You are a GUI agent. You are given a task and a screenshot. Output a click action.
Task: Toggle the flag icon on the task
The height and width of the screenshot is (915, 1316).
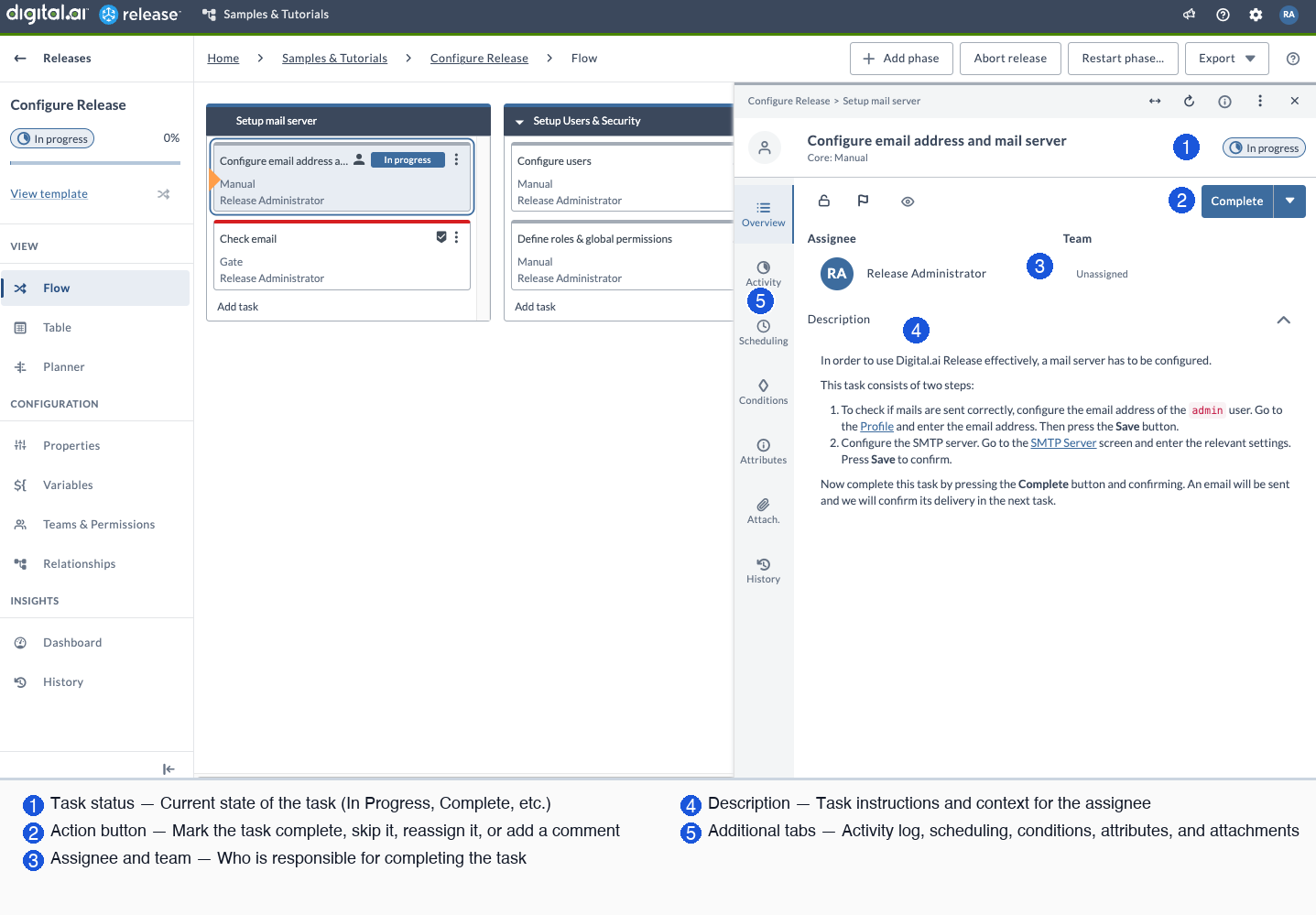[x=863, y=201]
